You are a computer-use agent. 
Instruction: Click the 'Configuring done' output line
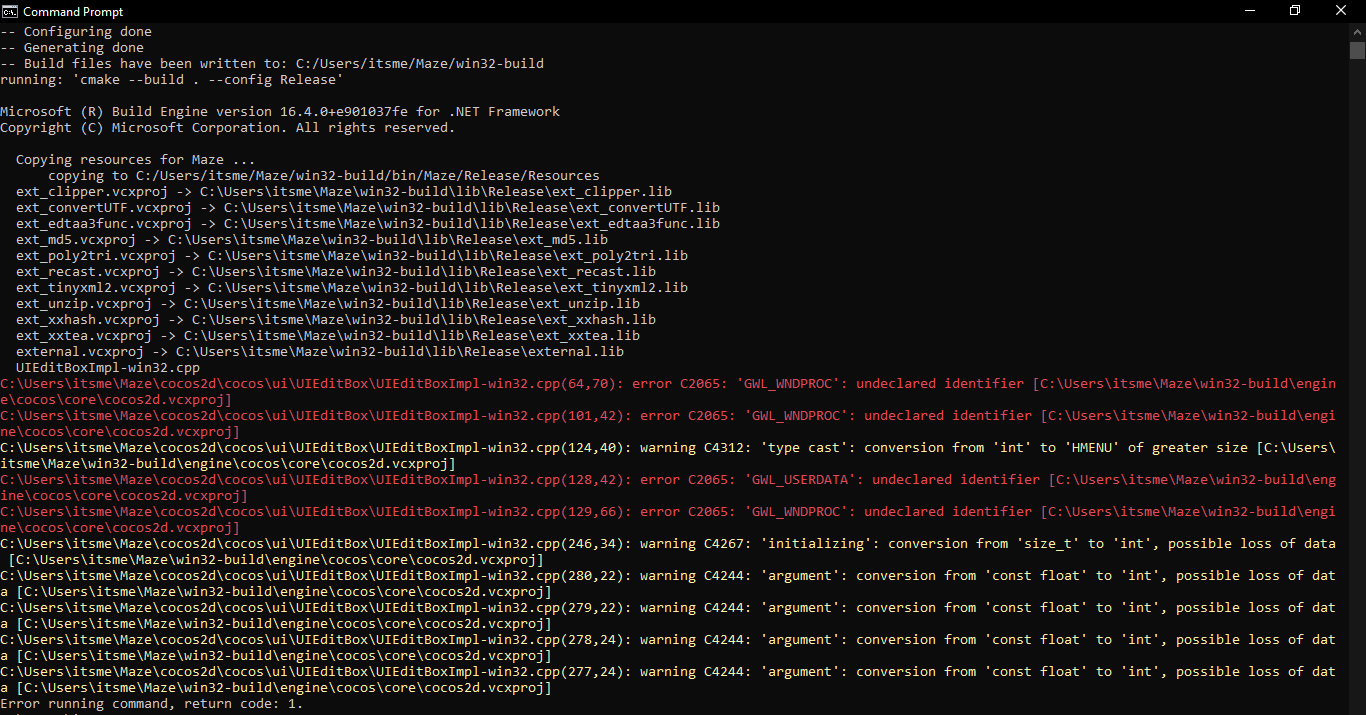(x=76, y=32)
